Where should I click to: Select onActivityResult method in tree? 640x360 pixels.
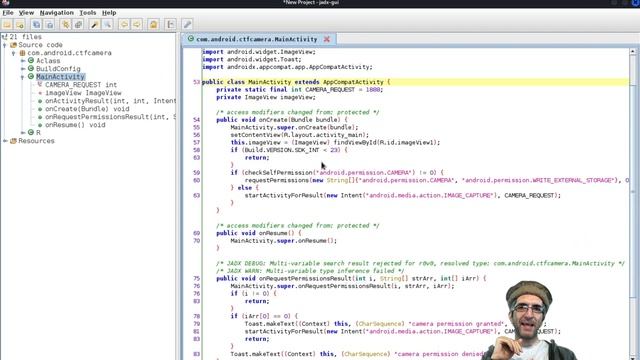(110, 100)
